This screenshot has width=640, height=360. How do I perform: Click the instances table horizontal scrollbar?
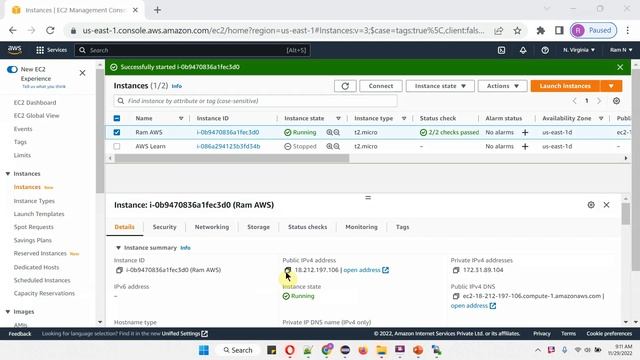click(231, 158)
